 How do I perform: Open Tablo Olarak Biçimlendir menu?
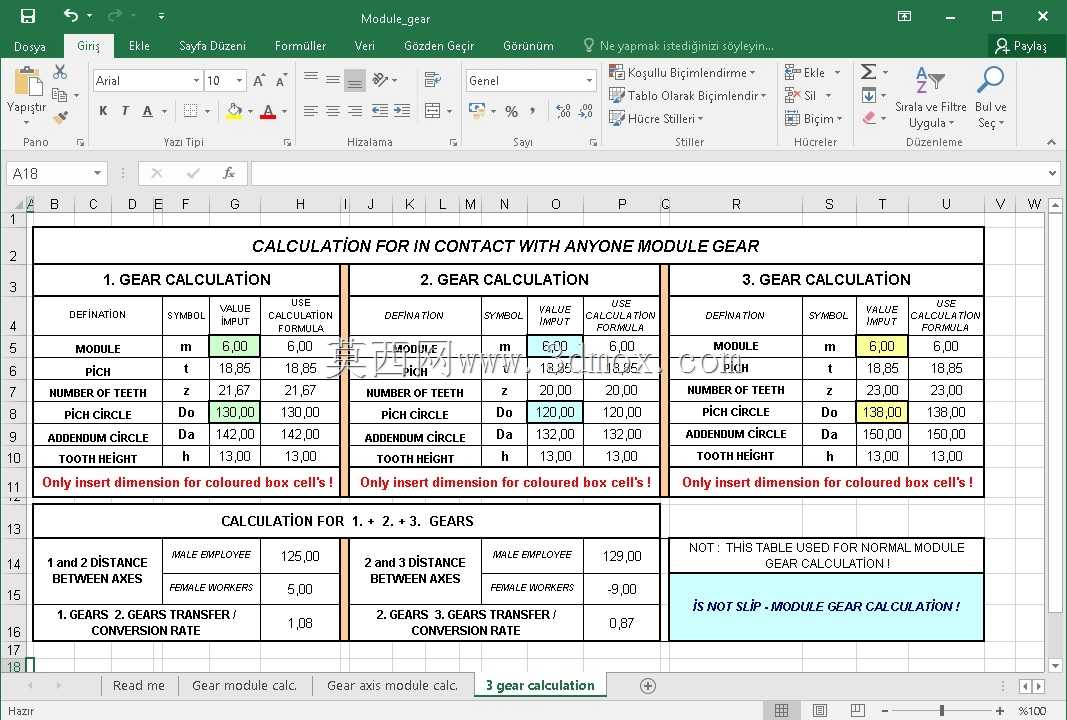click(x=687, y=95)
